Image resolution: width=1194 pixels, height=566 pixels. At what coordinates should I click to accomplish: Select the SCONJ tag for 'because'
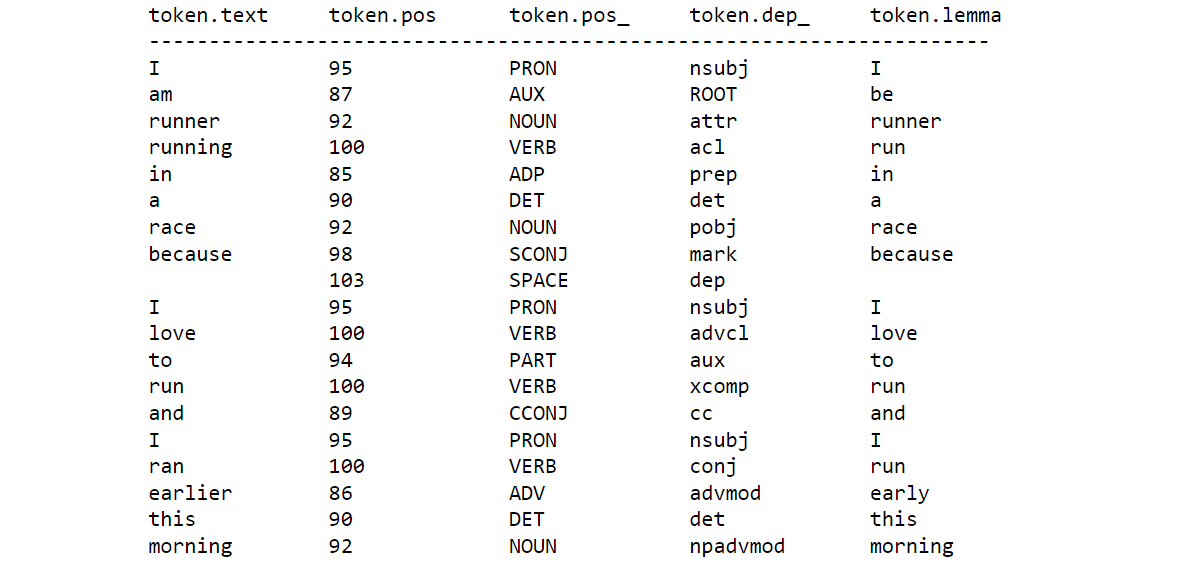coord(539,254)
